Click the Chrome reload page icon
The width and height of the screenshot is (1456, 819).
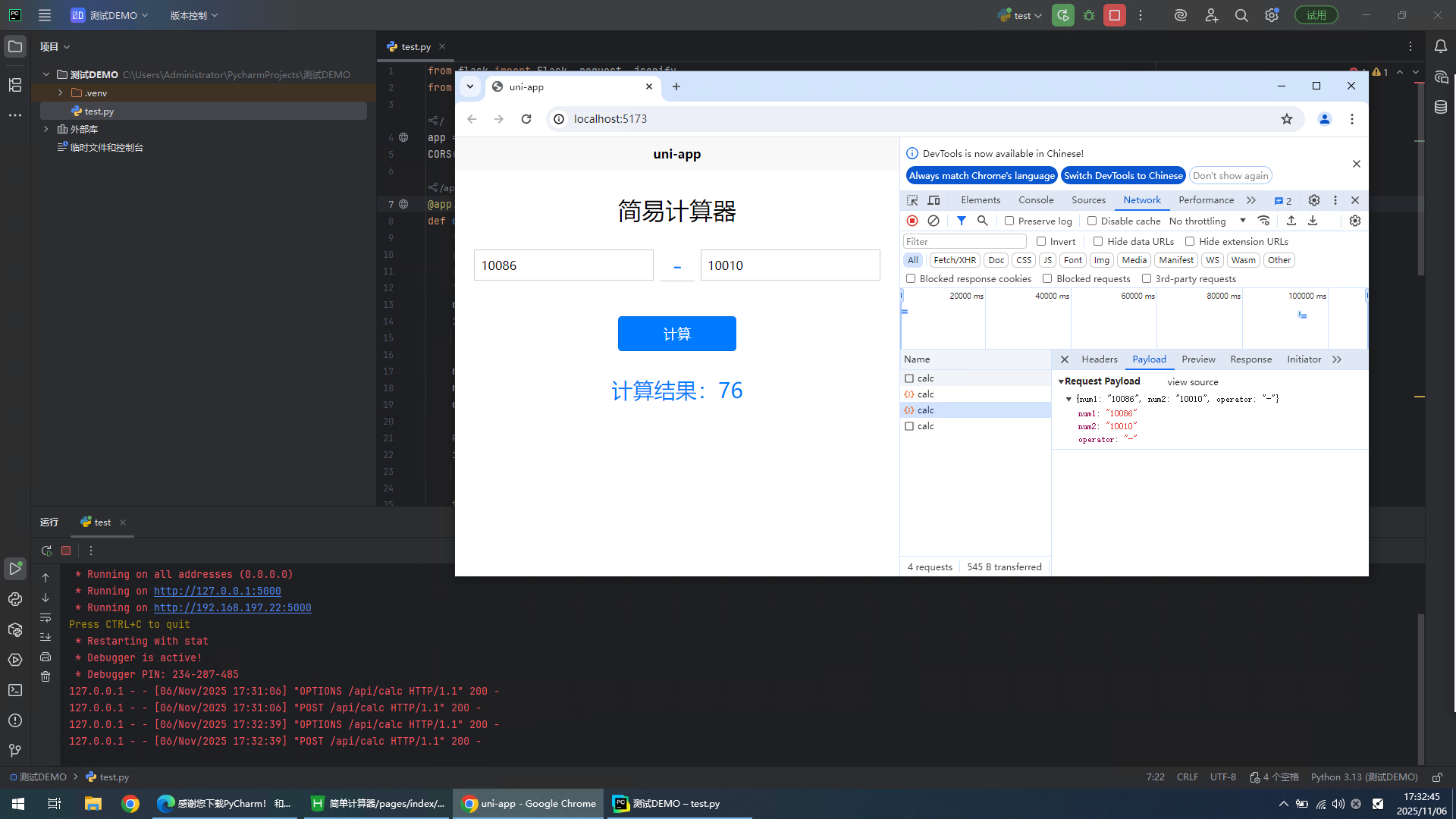(526, 119)
